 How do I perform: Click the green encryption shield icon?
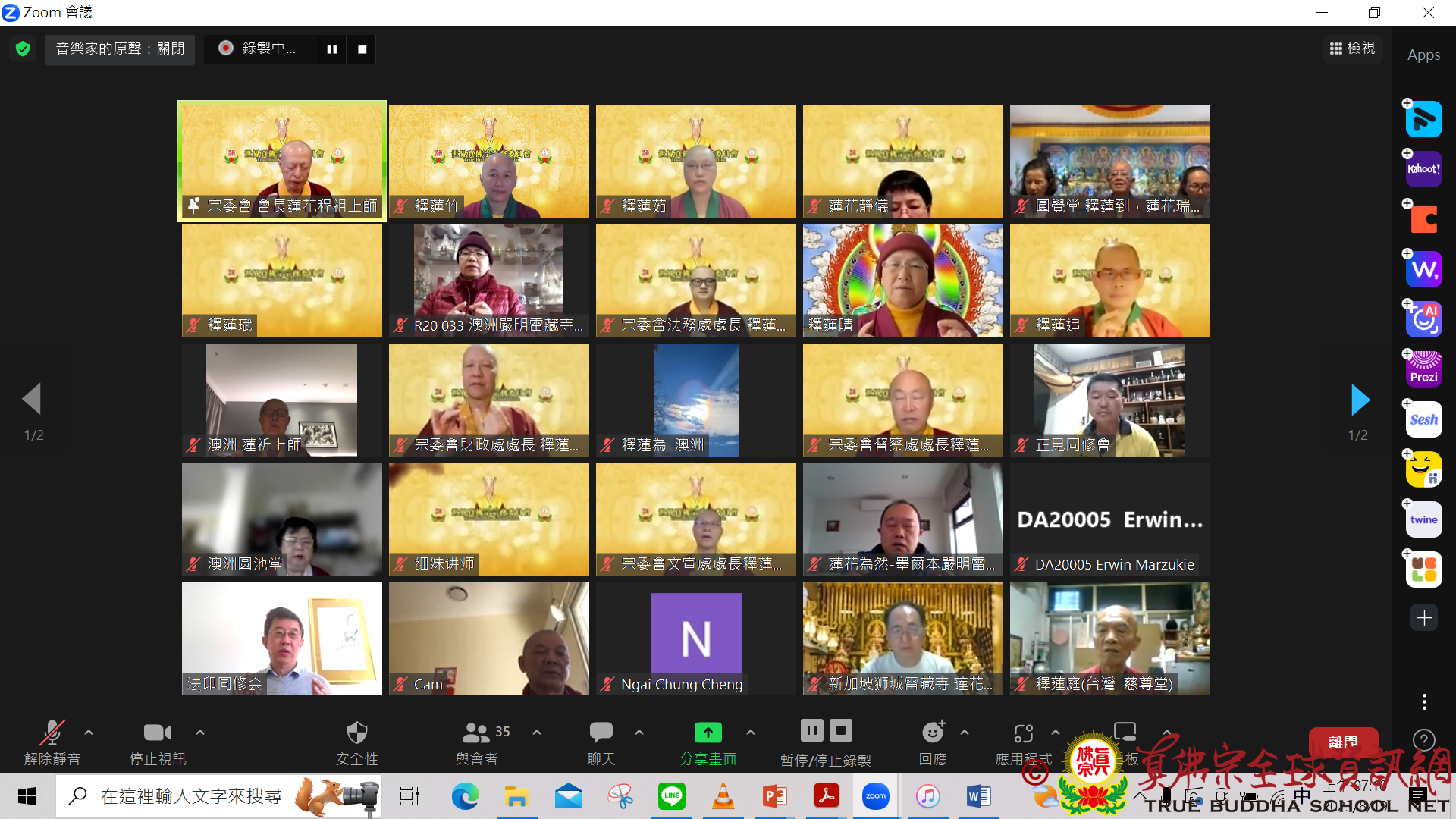pyautogui.click(x=23, y=49)
